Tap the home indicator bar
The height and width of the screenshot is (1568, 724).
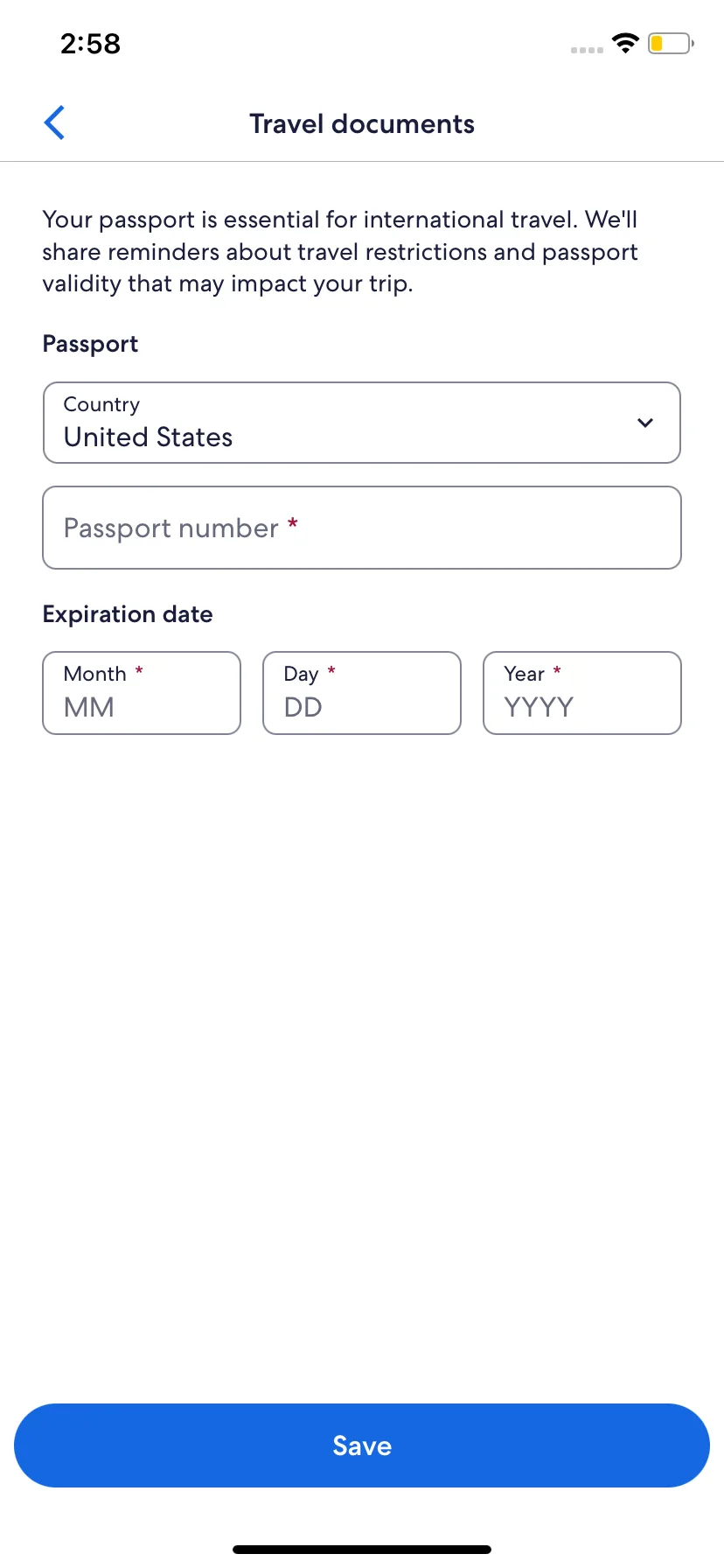click(x=362, y=1550)
